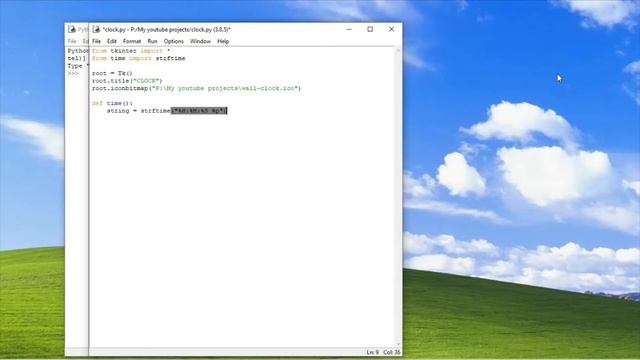Close the clock.py editor window

click(x=391, y=29)
